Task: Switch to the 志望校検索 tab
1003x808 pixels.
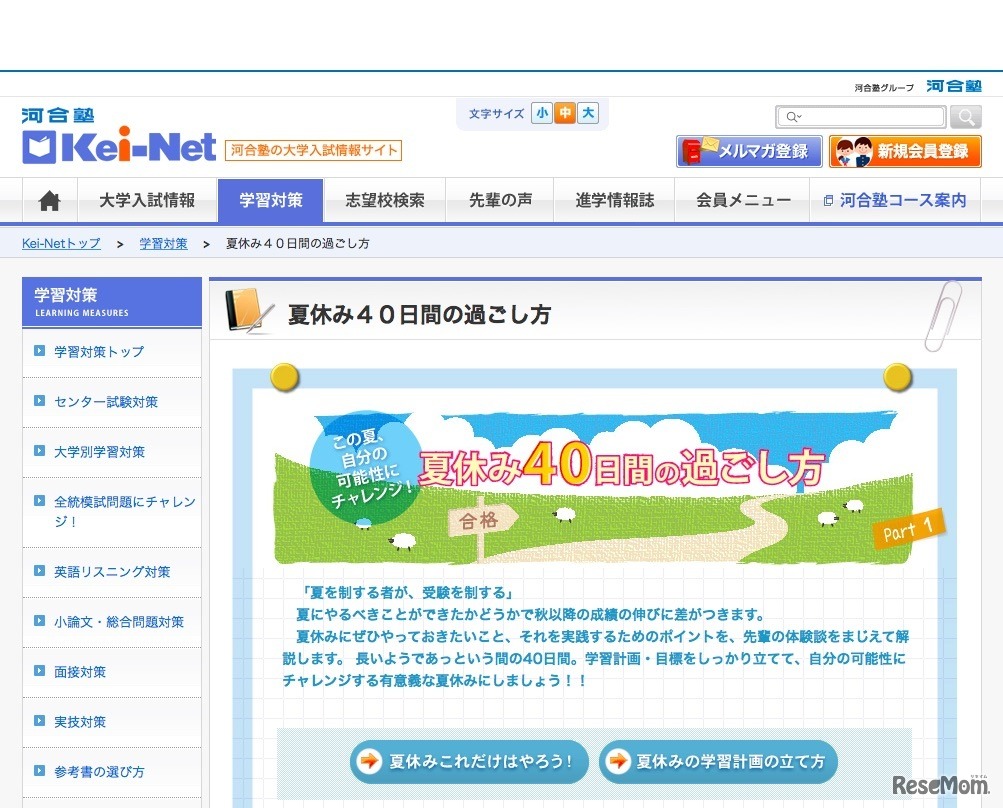Action: [386, 200]
